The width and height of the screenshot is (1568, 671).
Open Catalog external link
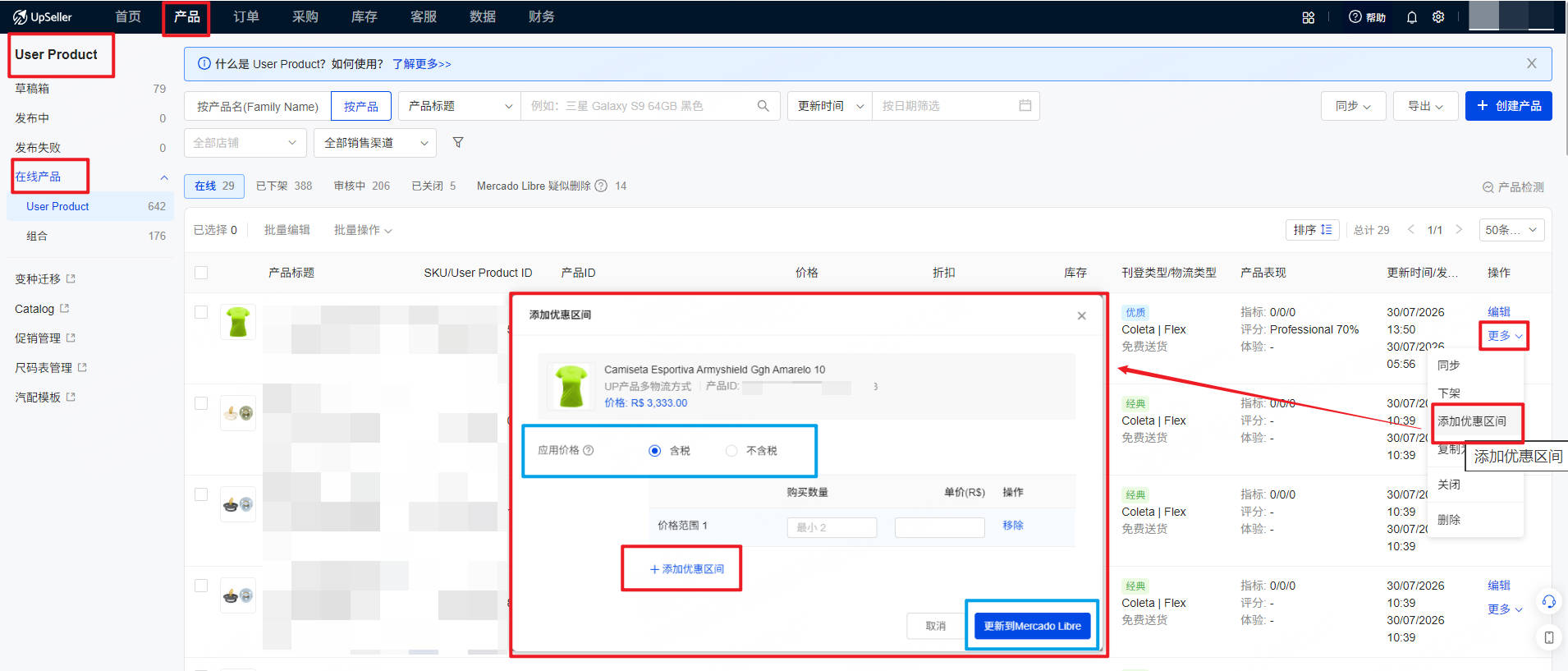click(x=42, y=309)
